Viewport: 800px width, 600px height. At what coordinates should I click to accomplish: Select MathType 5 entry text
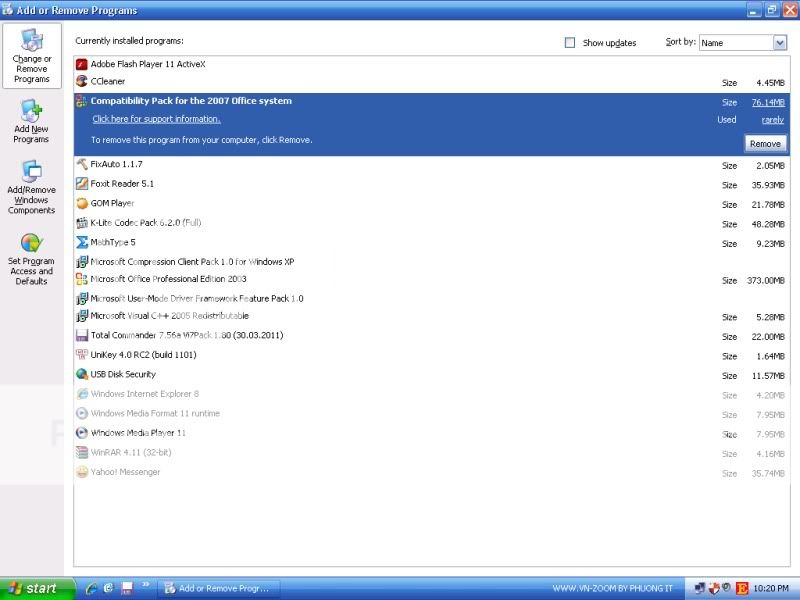(x=113, y=242)
